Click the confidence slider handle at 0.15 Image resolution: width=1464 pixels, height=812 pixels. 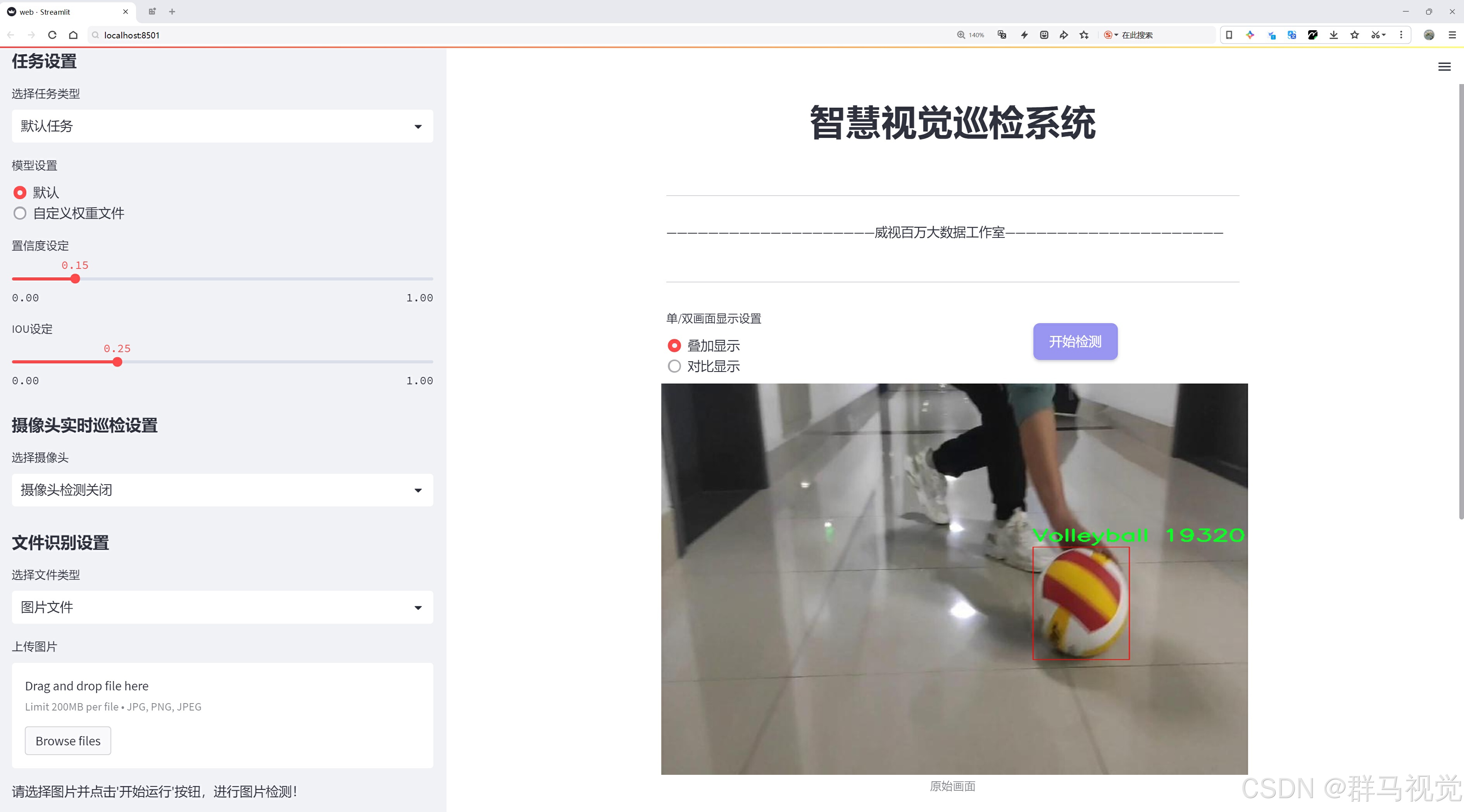(x=75, y=279)
